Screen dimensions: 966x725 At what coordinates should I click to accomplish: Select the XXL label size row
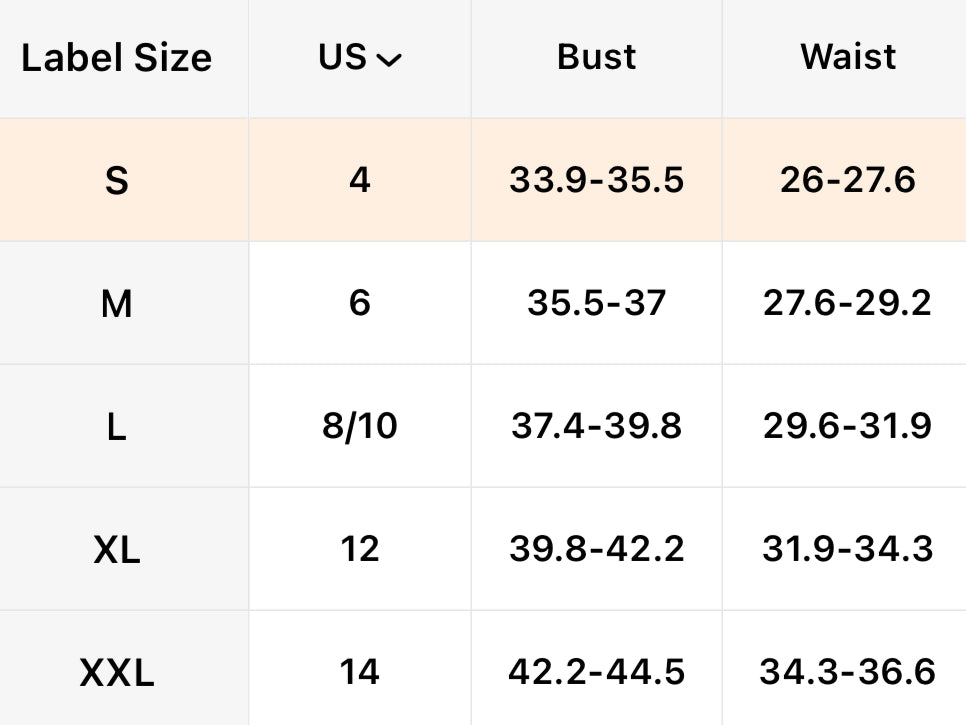coord(116,673)
